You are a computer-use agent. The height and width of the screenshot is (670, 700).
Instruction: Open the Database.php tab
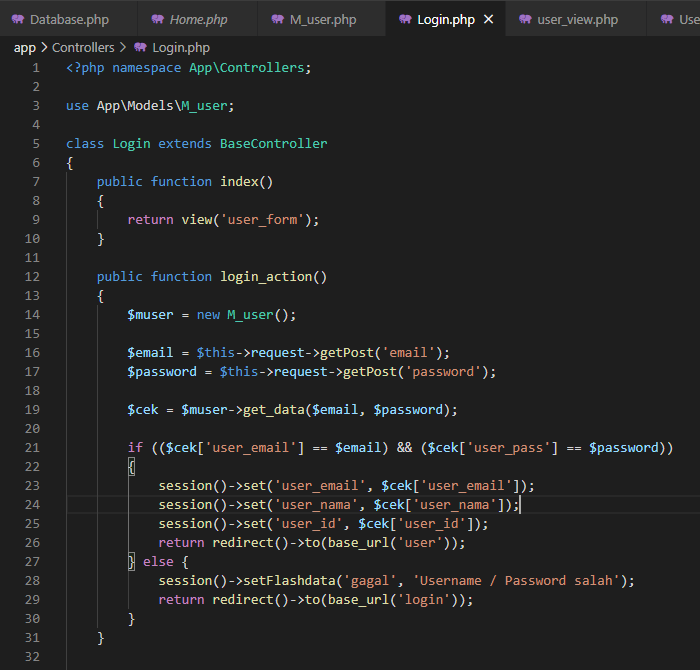point(69,20)
